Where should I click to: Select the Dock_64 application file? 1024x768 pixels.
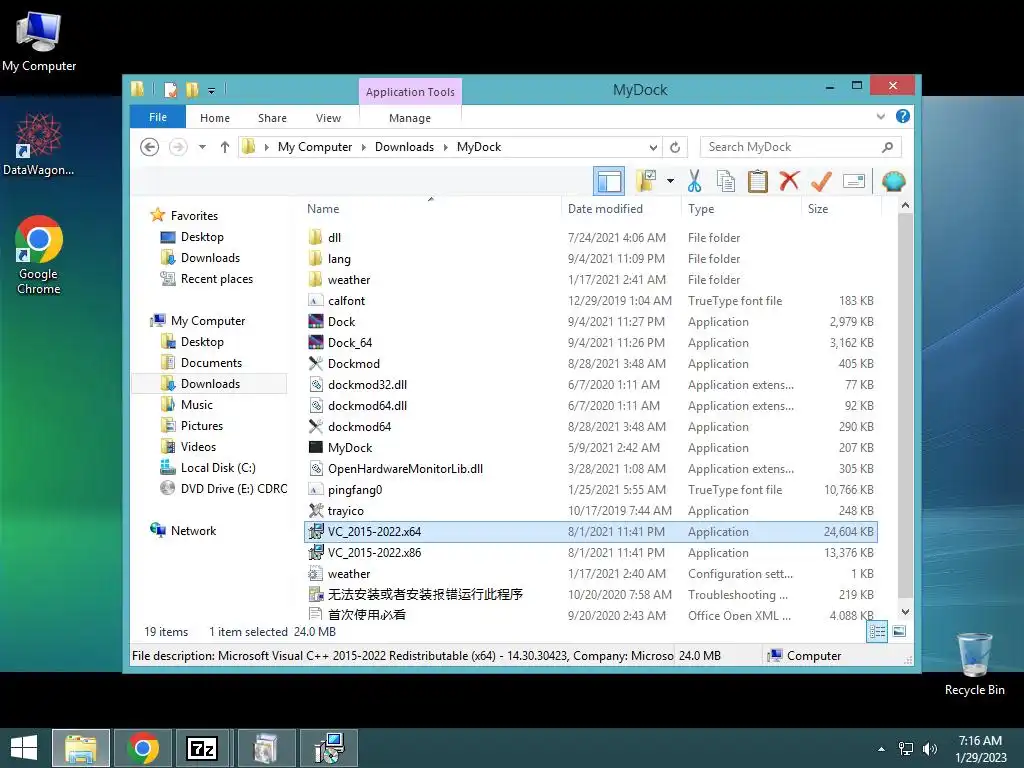[x=590, y=343]
